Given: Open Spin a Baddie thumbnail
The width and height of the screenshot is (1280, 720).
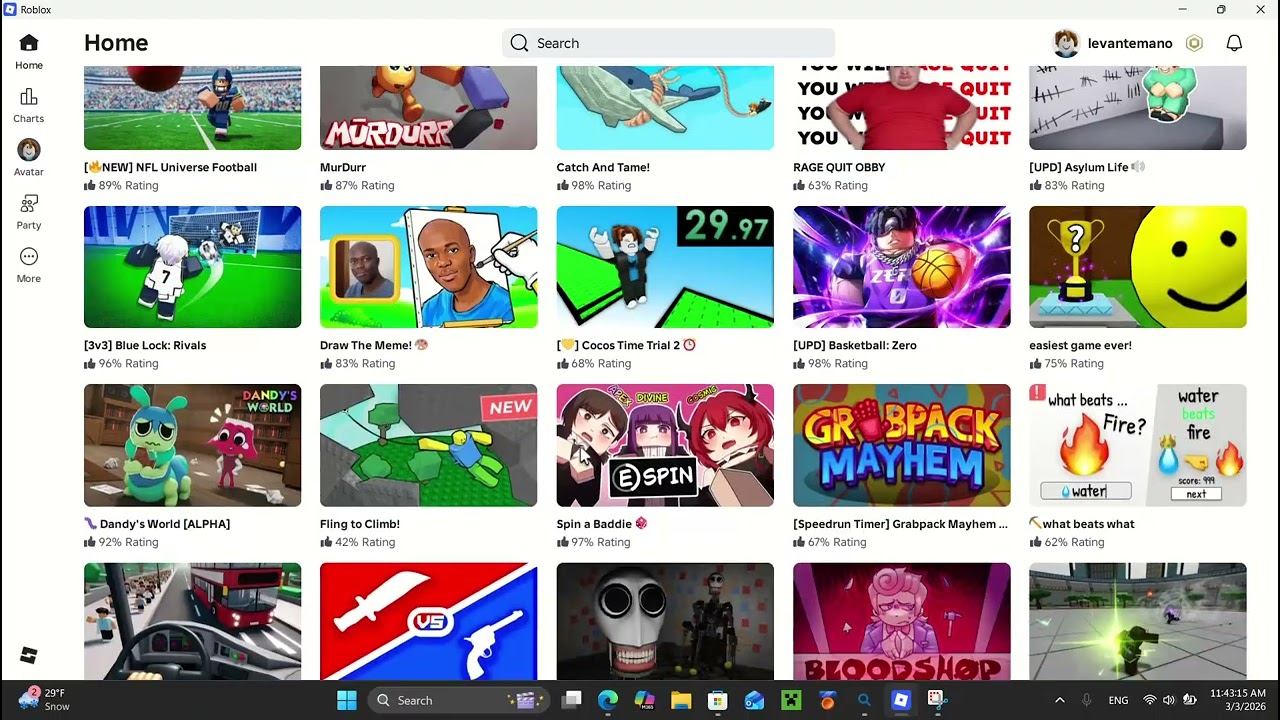Looking at the screenshot, I should pos(665,445).
